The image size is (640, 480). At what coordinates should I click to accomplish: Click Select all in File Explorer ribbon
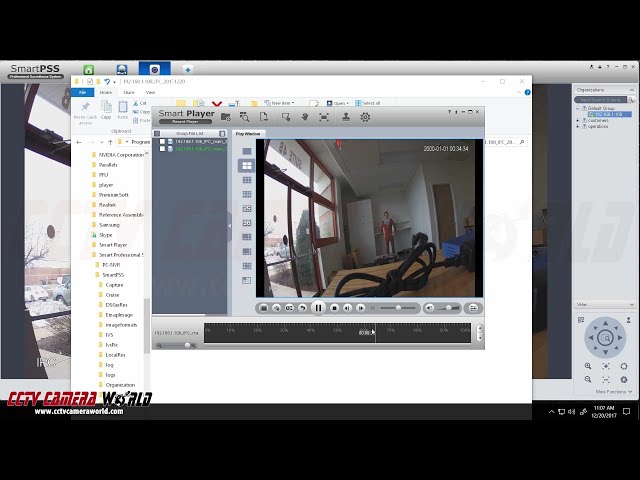tap(367, 103)
